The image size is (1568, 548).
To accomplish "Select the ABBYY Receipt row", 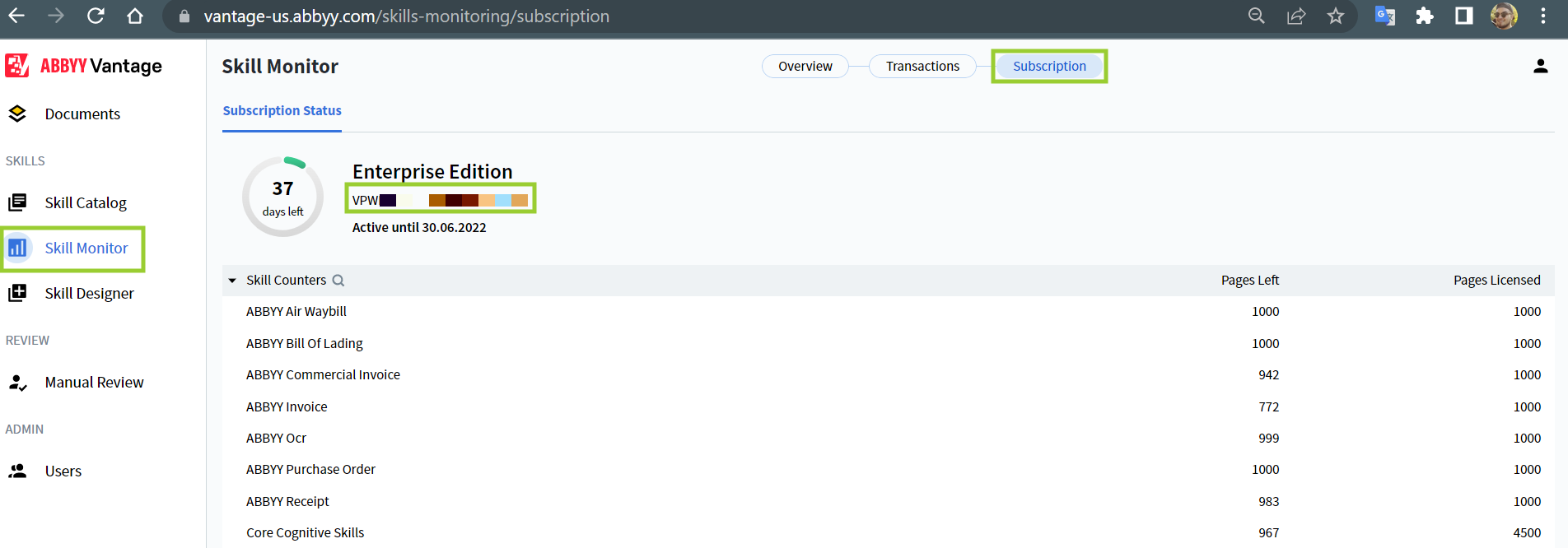I will click(889, 501).
